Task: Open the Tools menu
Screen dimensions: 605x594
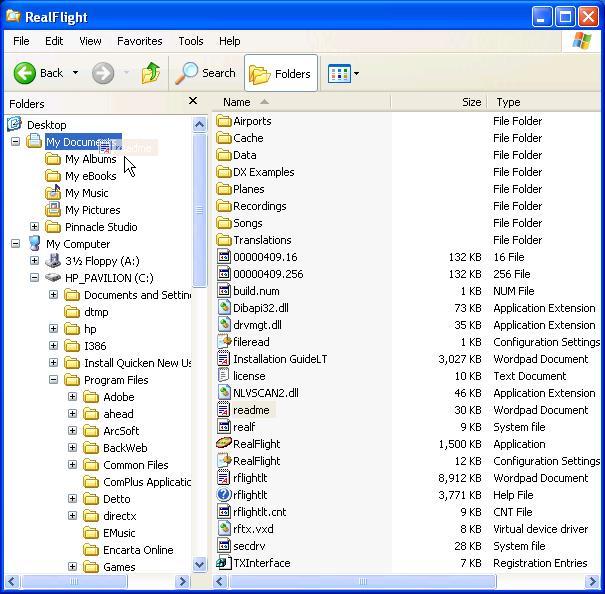Action: pos(191,41)
